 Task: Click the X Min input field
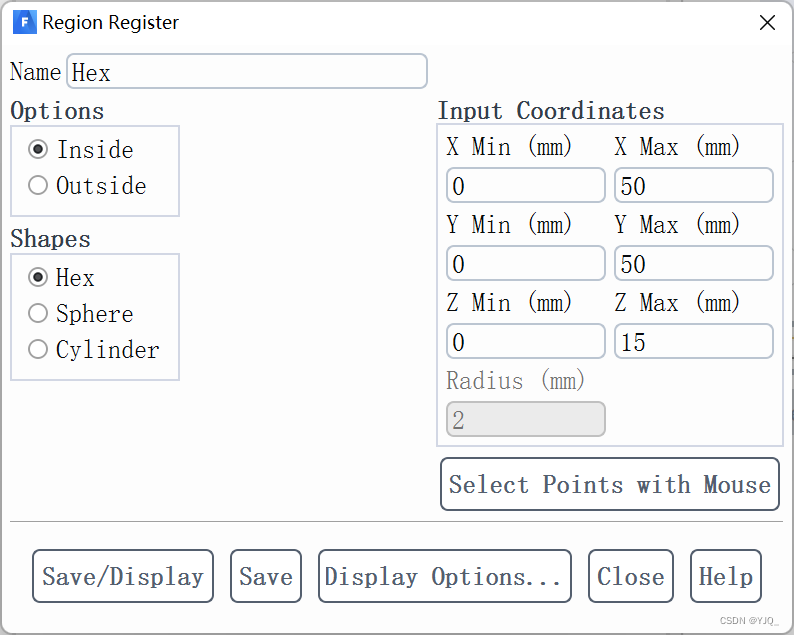[526, 185]
